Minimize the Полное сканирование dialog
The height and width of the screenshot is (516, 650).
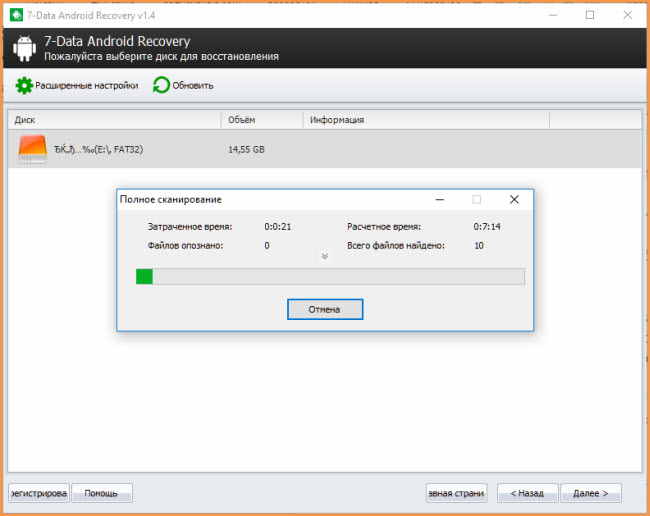[440, 200]
